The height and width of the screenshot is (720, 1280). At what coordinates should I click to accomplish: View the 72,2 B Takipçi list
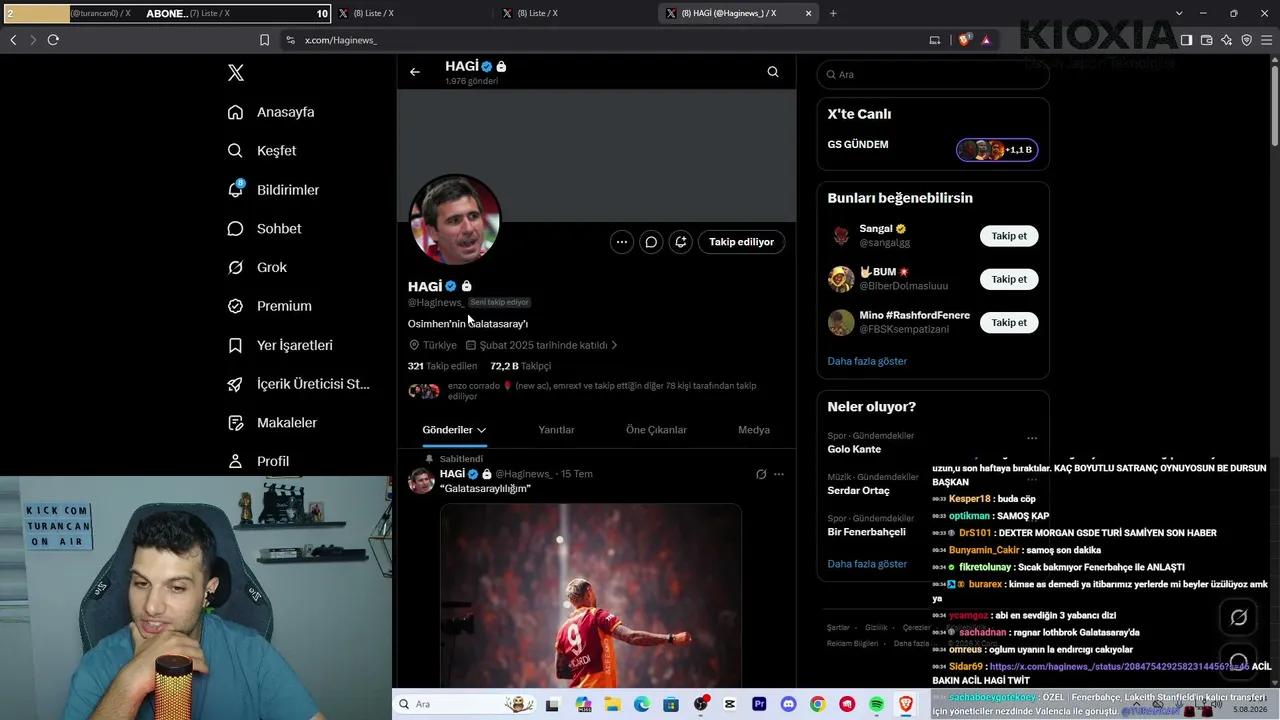coord(520,366)
